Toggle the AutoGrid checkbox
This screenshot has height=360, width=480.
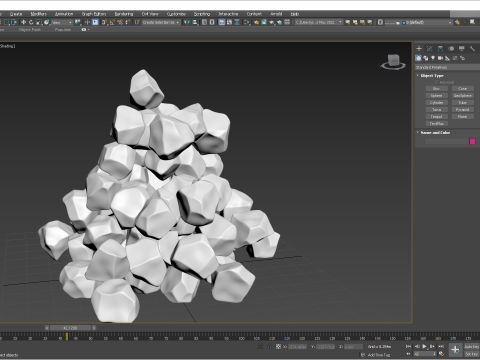click(436, 82)
